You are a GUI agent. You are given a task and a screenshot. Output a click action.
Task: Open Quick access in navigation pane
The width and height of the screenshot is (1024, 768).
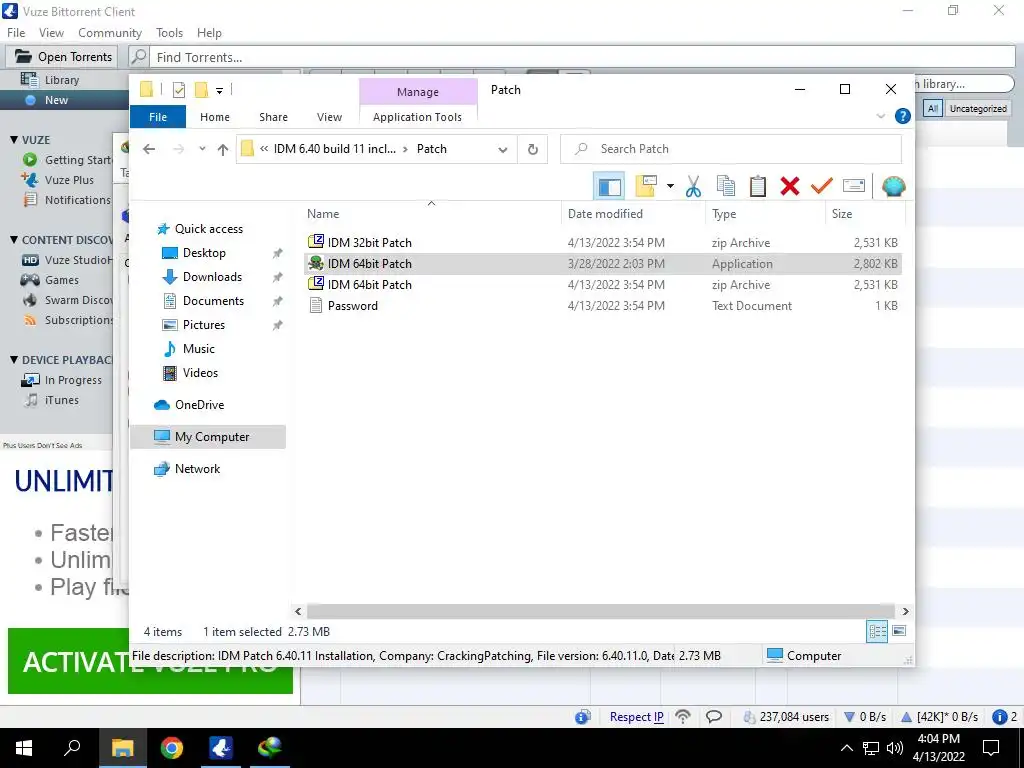[208, 229]
